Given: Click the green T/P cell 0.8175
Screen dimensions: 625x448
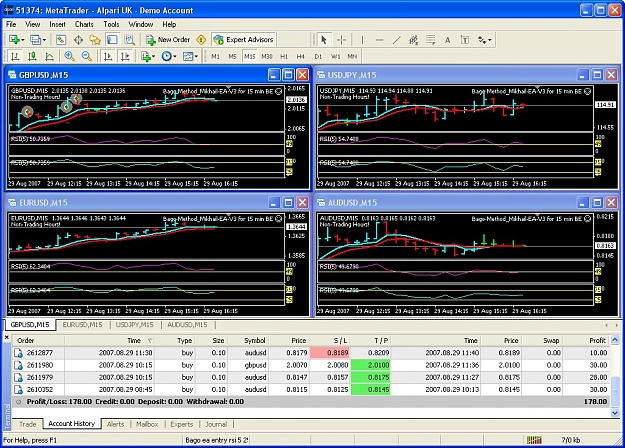Looking at the screenshot, I should pyautogui.click(x=370, y=377).
